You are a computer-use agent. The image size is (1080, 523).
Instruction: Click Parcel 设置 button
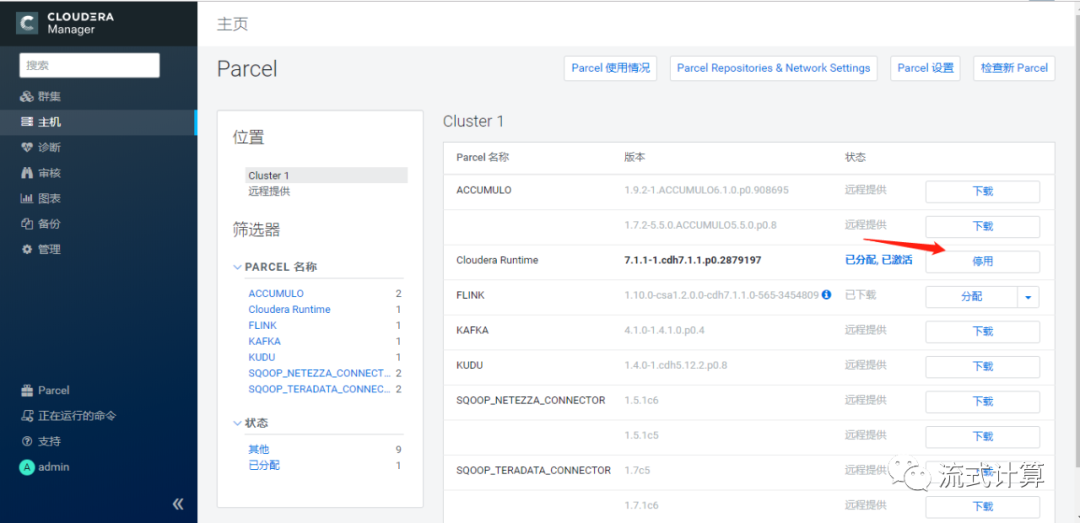pos(925,68)
